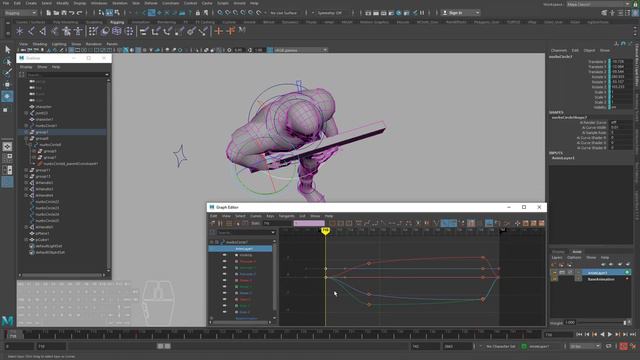This screenshot has width=640, height=360.
Task: Click the Break Tangents icon in Graph Editor
Action: point(418,223)
